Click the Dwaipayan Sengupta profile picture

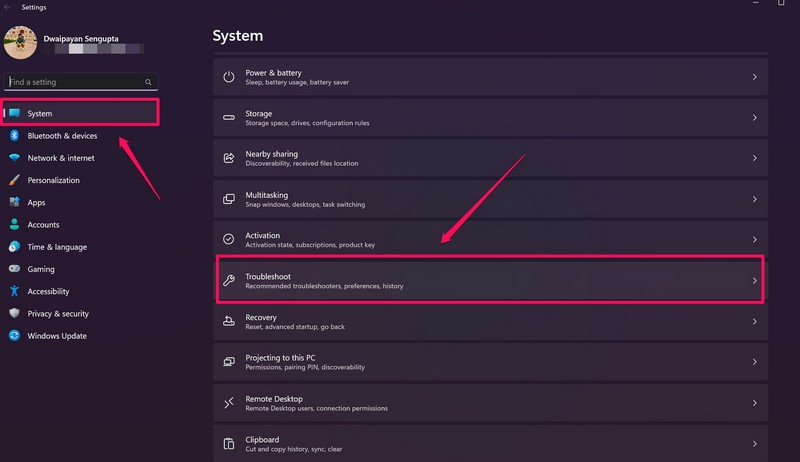click(x=21, y=43)
